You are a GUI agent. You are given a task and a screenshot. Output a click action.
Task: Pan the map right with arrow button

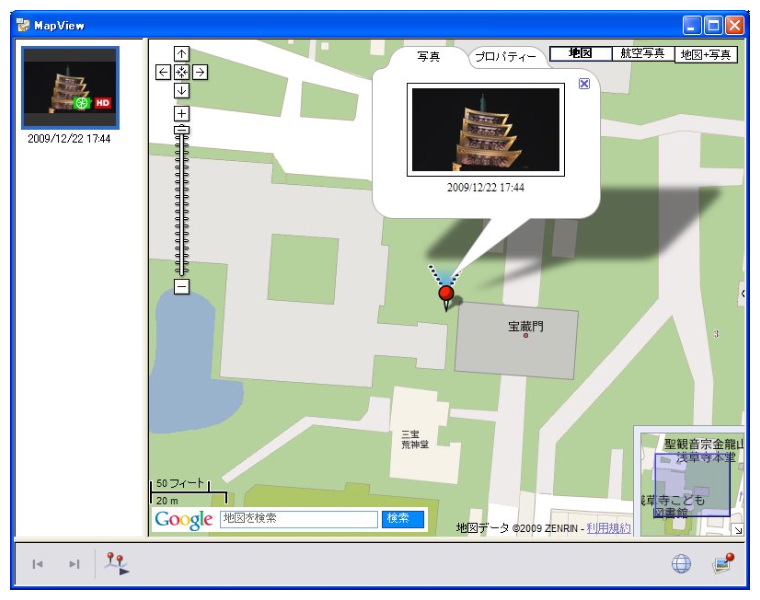200,72
